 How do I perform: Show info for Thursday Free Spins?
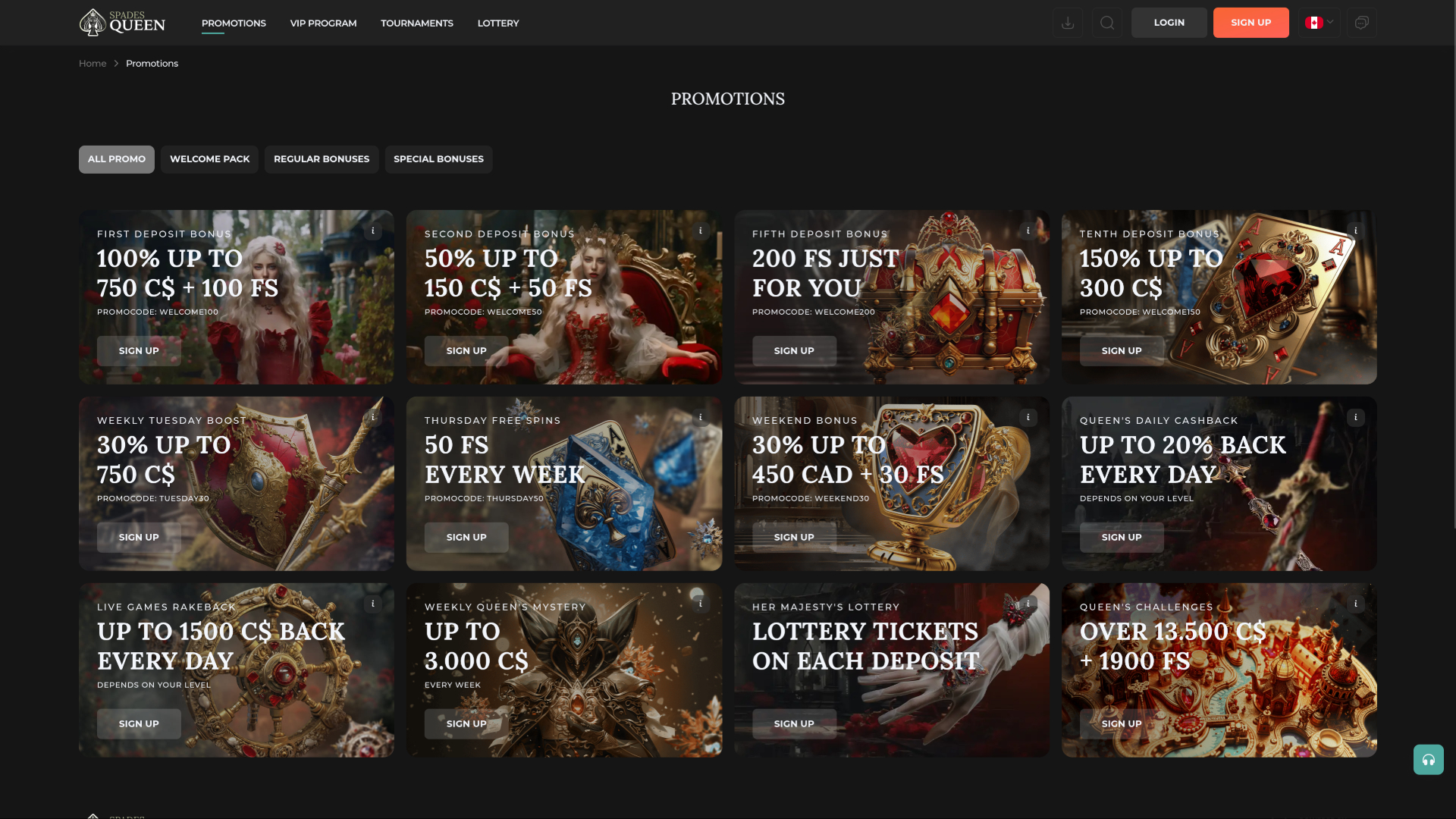[x=701, y=417]
